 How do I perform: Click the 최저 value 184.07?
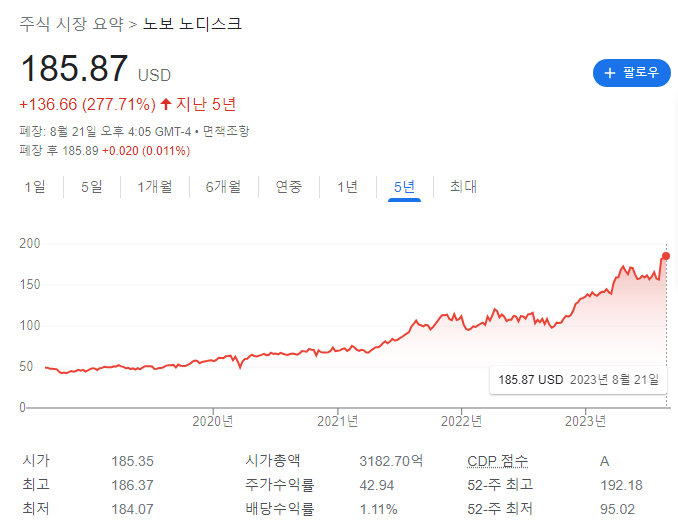click(132, 509)
